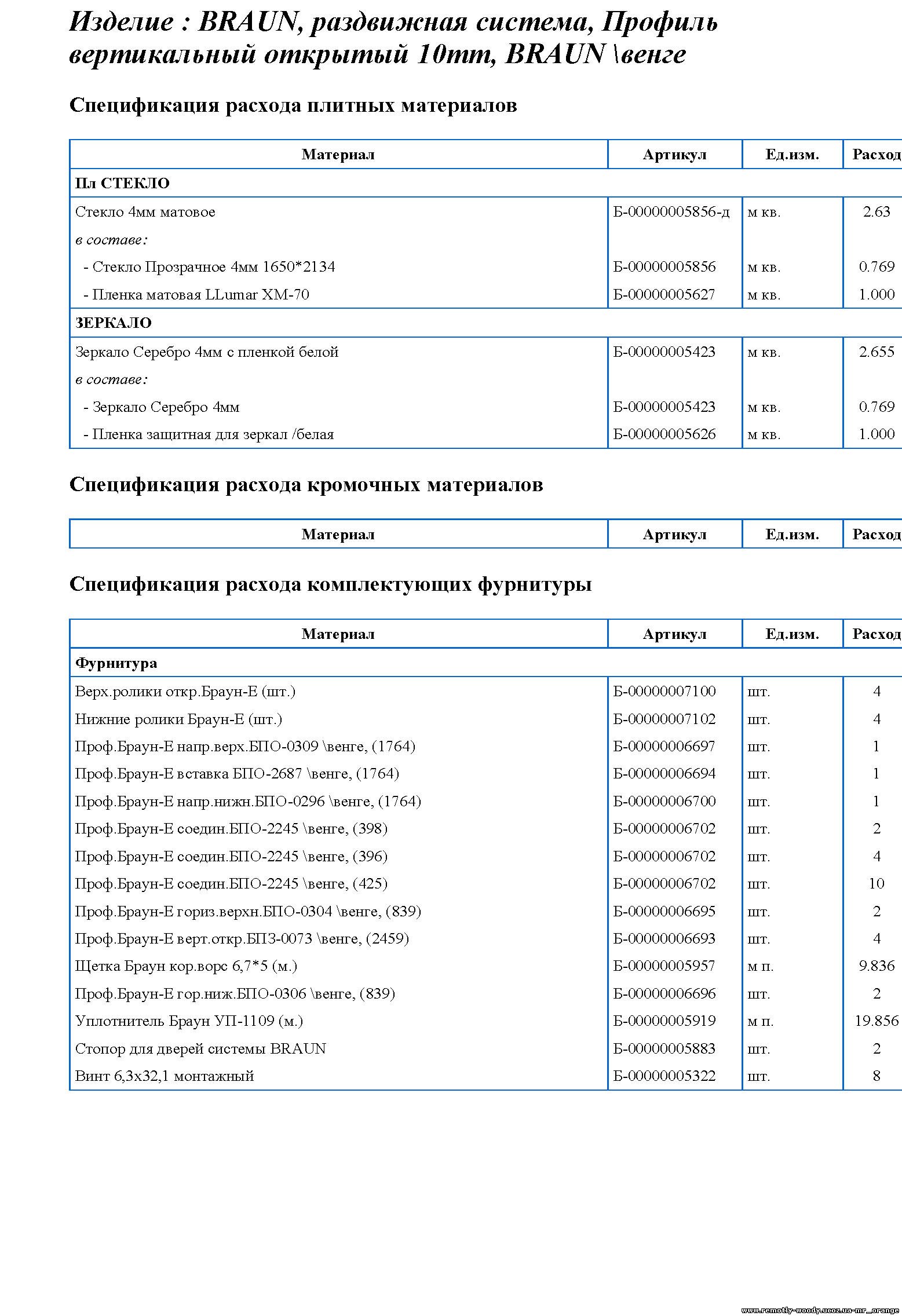This screenshot has height=1316, width=902.
Task: Click quantity "8" in the Винт row
Action: pyautogui.click(x=877, y=1076)
